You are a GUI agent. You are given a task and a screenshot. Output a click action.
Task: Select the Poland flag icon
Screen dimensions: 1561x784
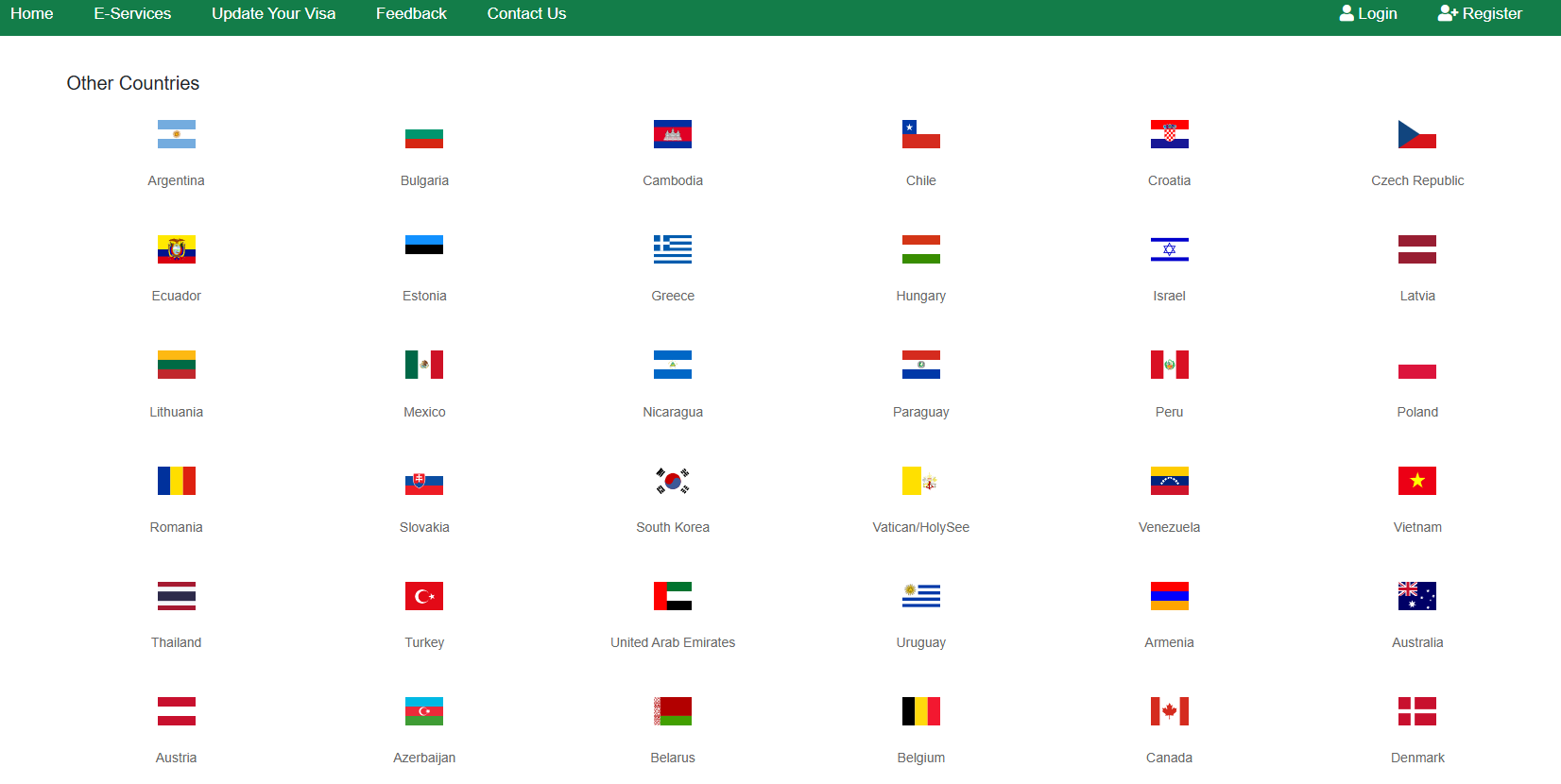point(1417,365)
